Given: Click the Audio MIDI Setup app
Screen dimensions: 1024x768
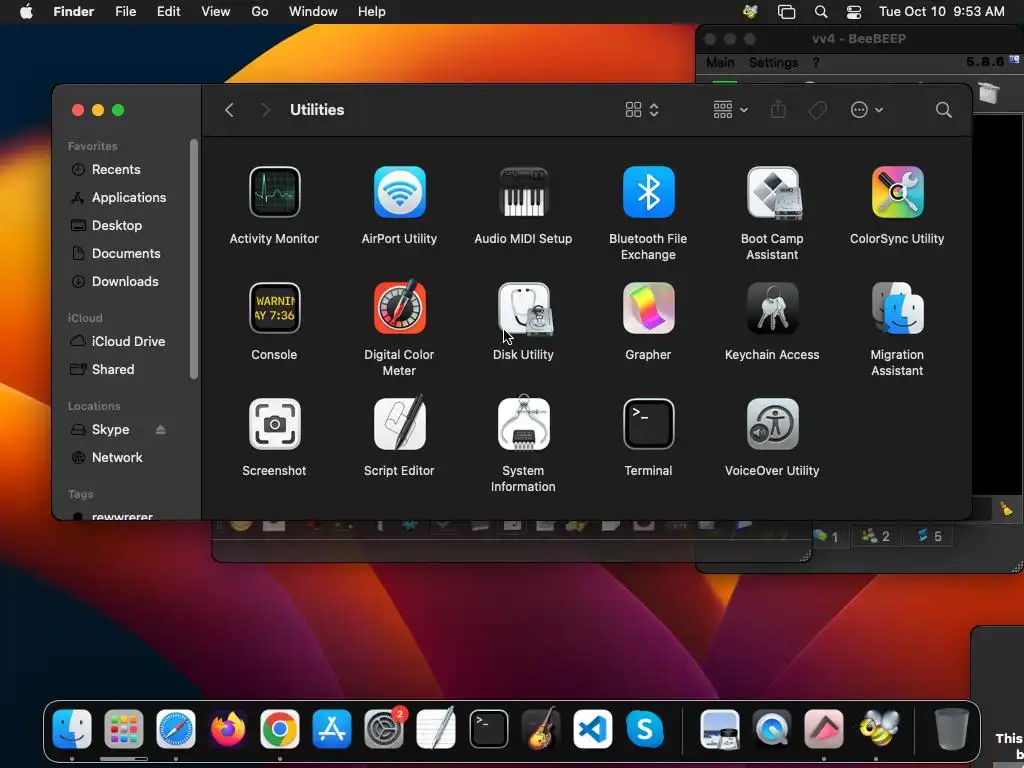Looking at the screenshot, I should (x=523, y=192).
